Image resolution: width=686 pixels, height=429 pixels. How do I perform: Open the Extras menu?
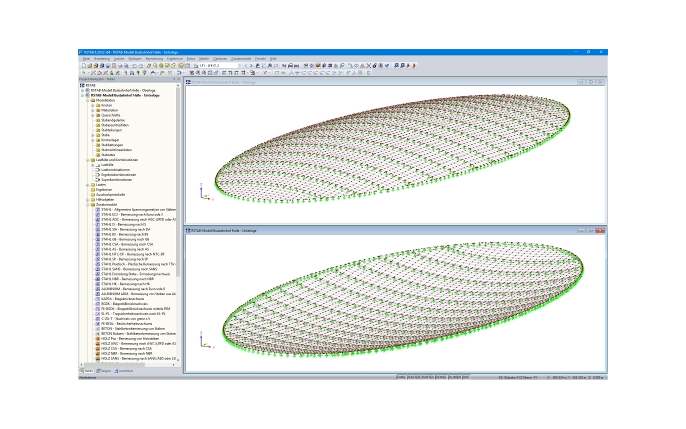click(x=191, y=59)
